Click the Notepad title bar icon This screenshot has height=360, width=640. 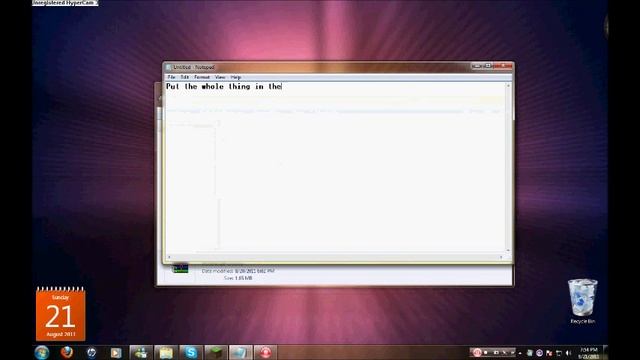click(168, 67)
